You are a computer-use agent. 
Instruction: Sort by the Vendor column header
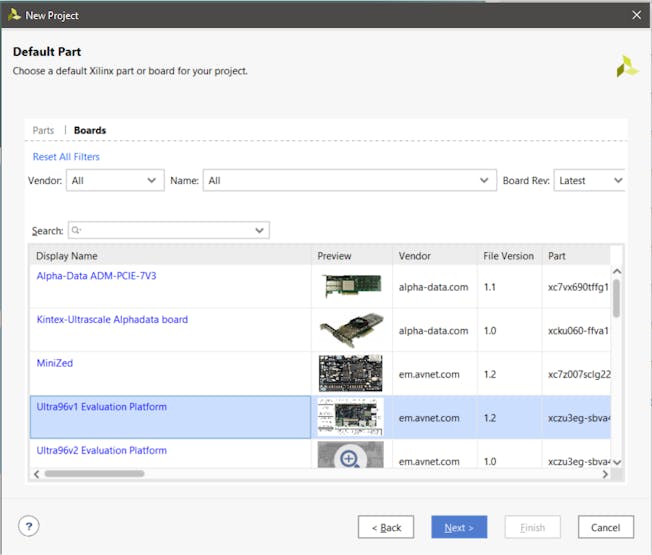[x=435, y=256]
